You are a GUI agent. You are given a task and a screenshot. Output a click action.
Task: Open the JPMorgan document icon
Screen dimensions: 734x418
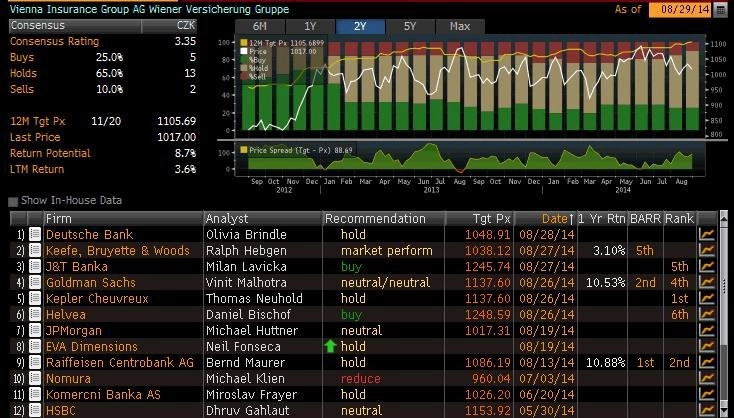[x=35, y=330]
